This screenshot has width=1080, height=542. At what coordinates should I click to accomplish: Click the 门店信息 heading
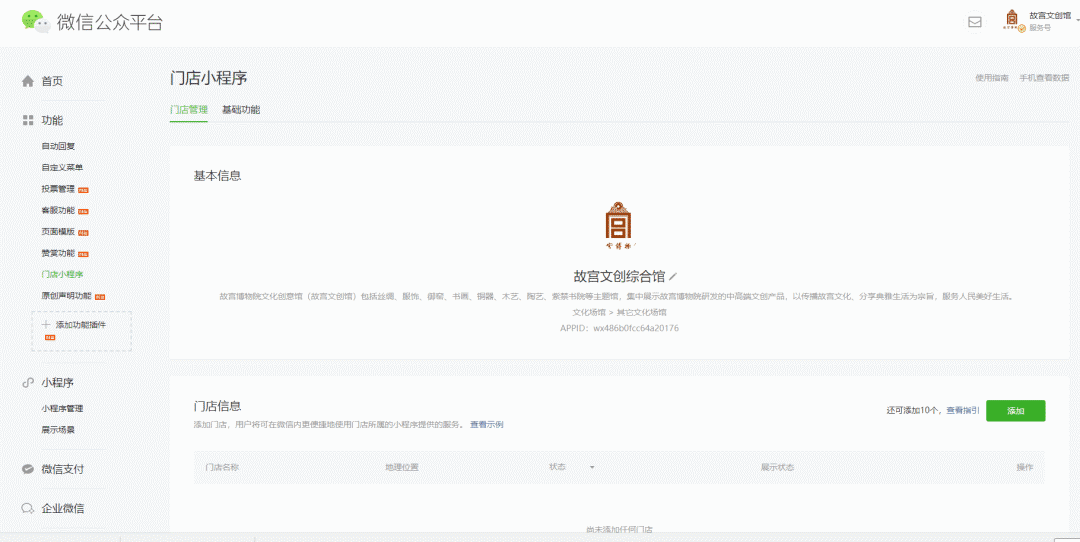coord(217,406)
